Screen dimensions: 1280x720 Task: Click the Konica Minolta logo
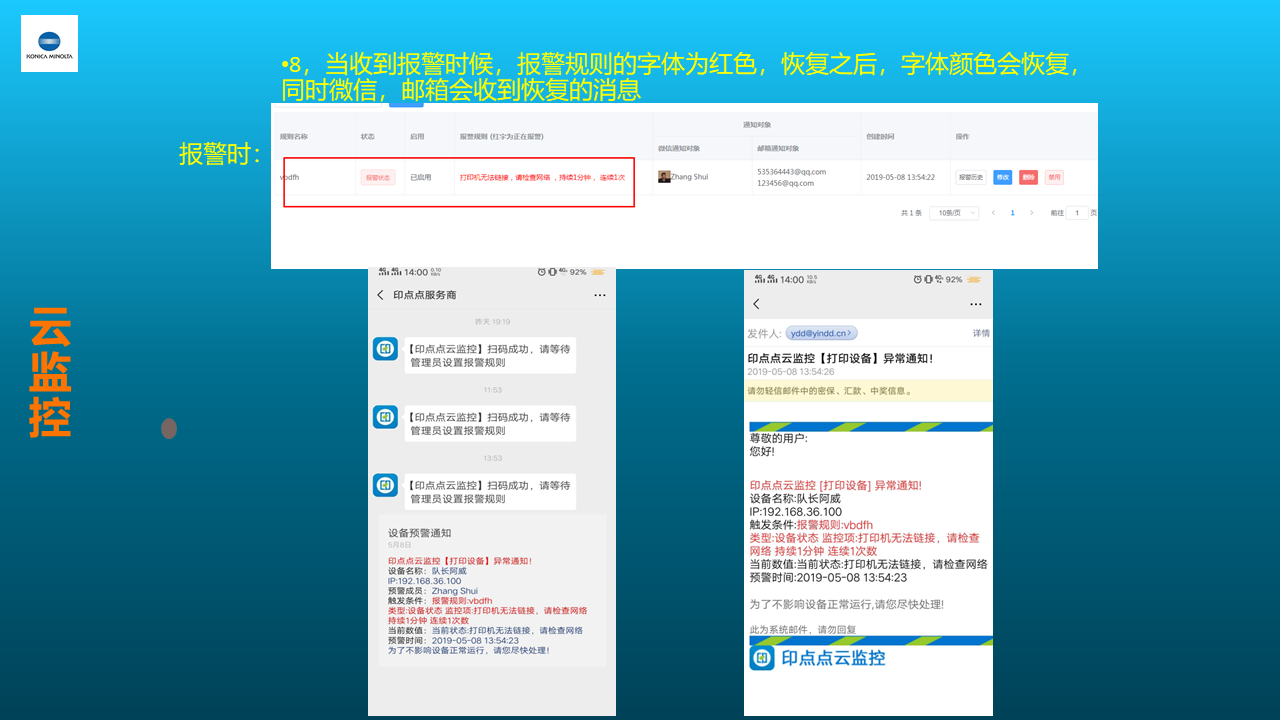click(49, 43)
